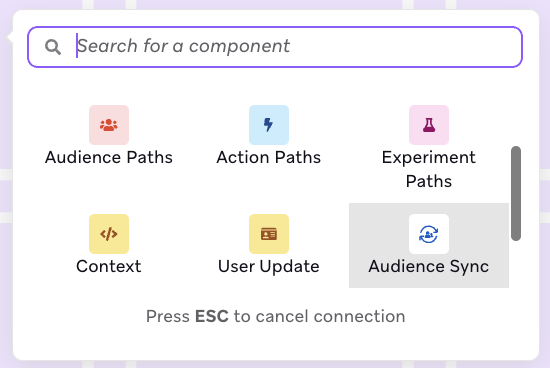Screen dimensions: 550x368
Task: Click the Context component label
Action: tap(109, 266)
